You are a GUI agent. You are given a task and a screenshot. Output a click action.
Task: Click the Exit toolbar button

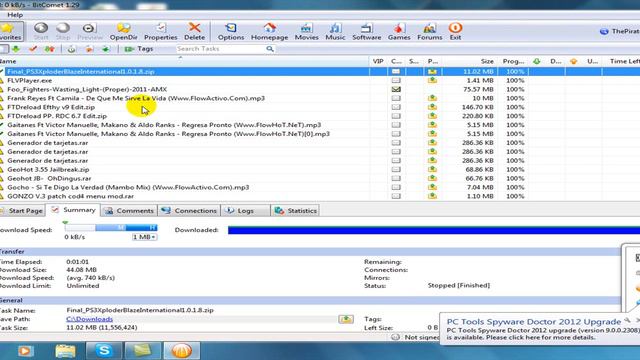tap(455, 31)
